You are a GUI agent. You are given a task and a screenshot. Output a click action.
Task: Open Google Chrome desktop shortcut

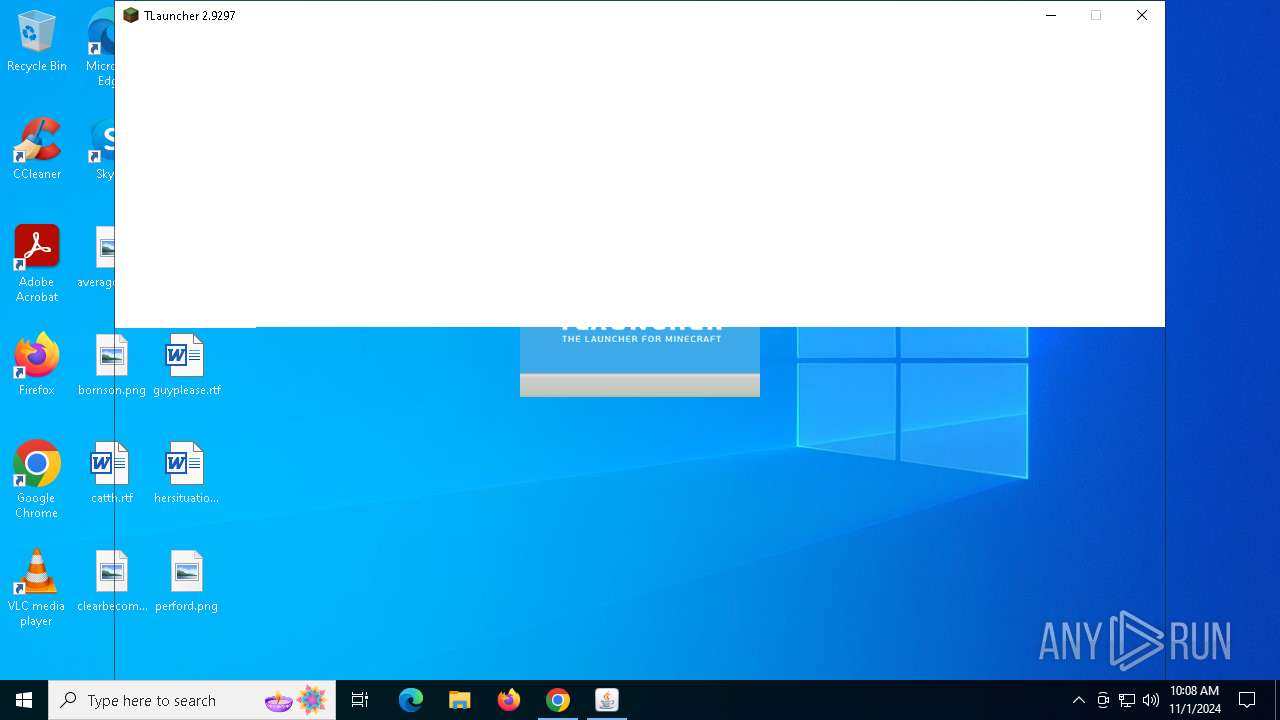(x=37, y=480)
